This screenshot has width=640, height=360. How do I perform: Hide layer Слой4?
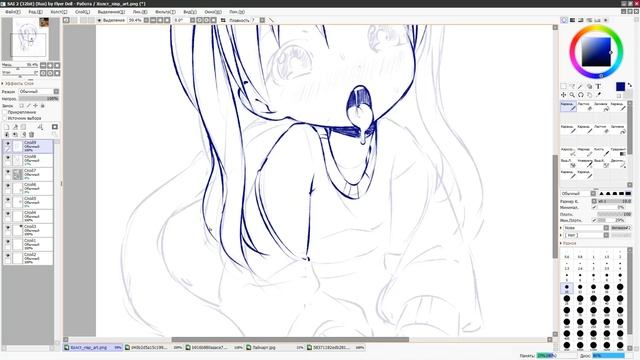7,214
